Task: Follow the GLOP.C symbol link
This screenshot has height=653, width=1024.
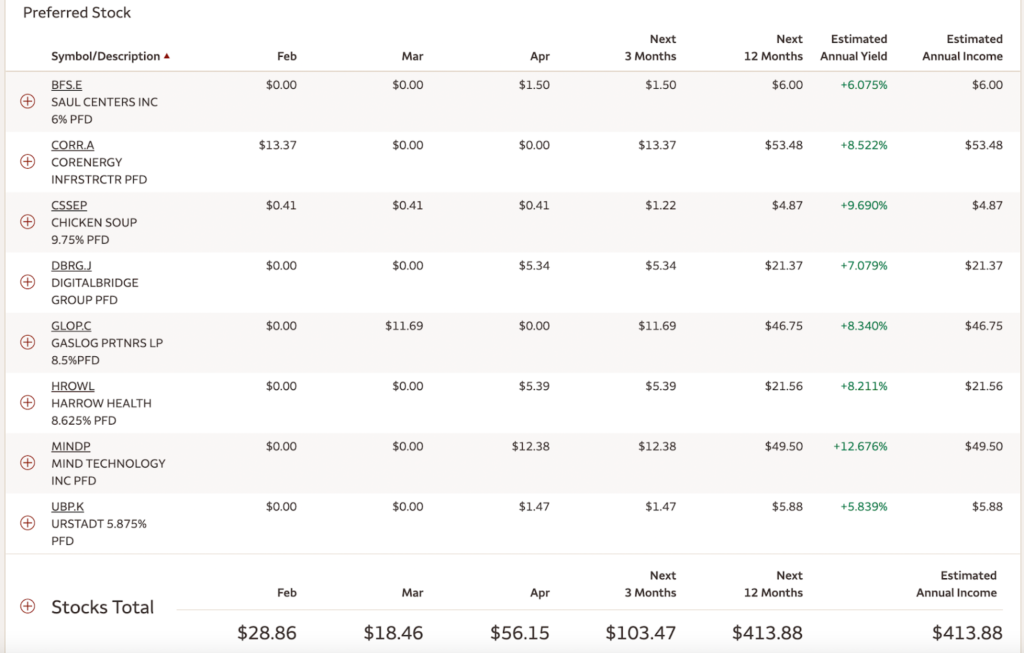Action: pos(72,325)
